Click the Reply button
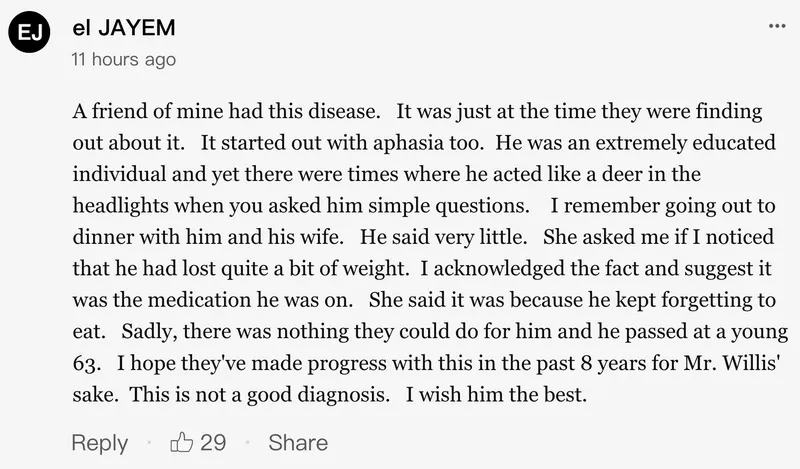The image size is (800, 469). coord(99,442)
